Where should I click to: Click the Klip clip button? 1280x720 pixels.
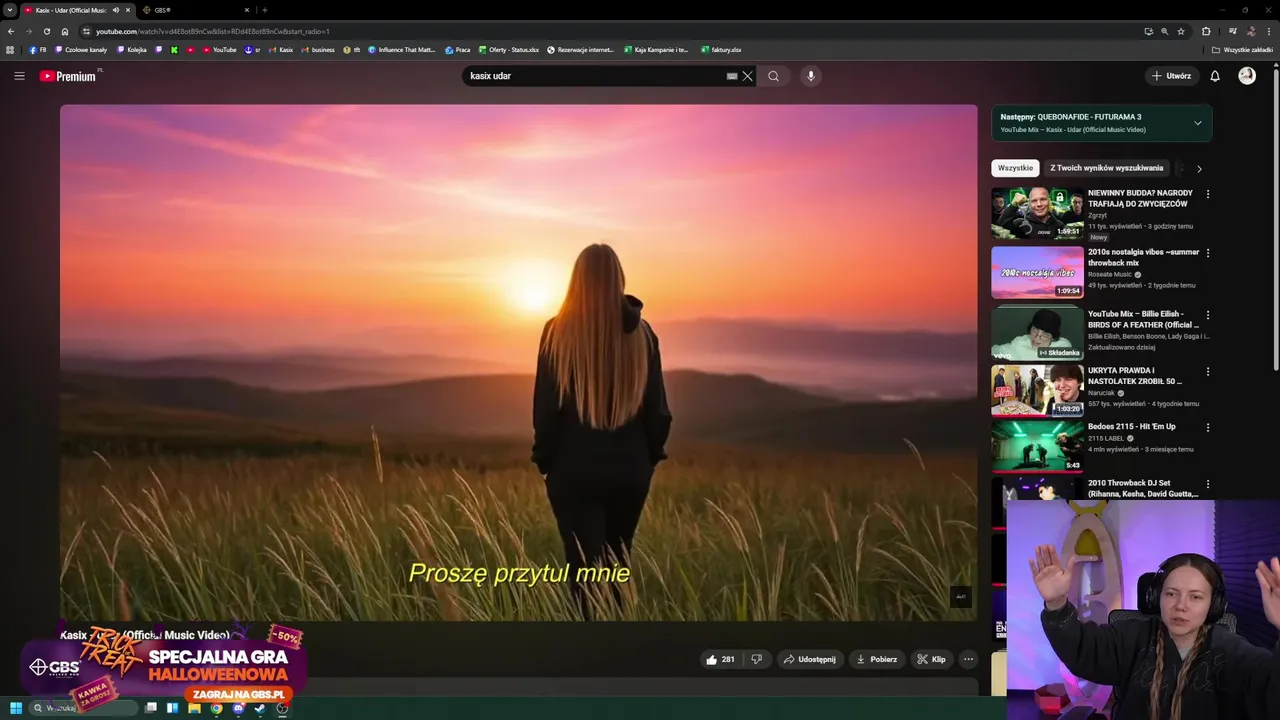tap(931, 659)
